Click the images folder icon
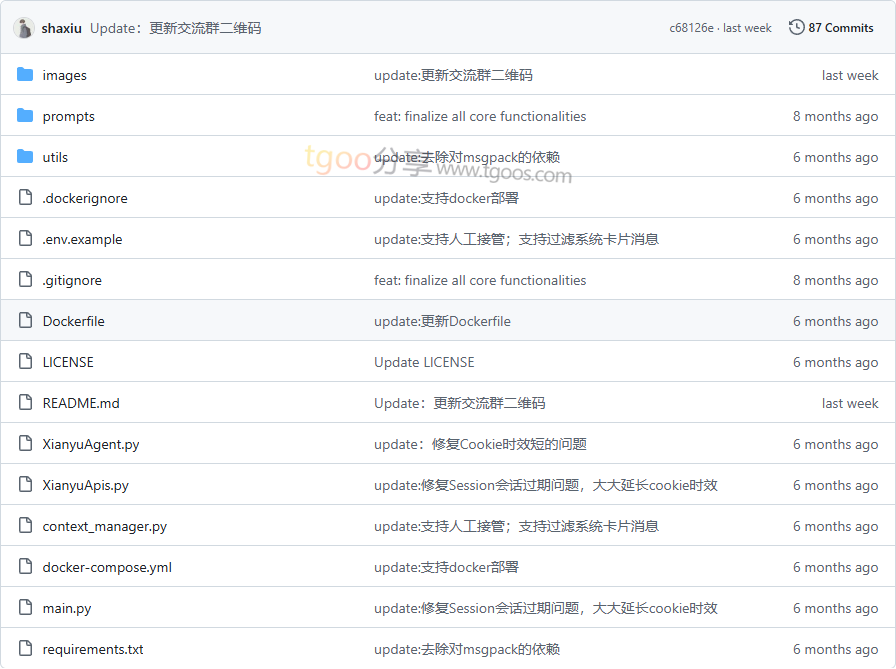This screenshot has width=896, height=669. (25, 75)
